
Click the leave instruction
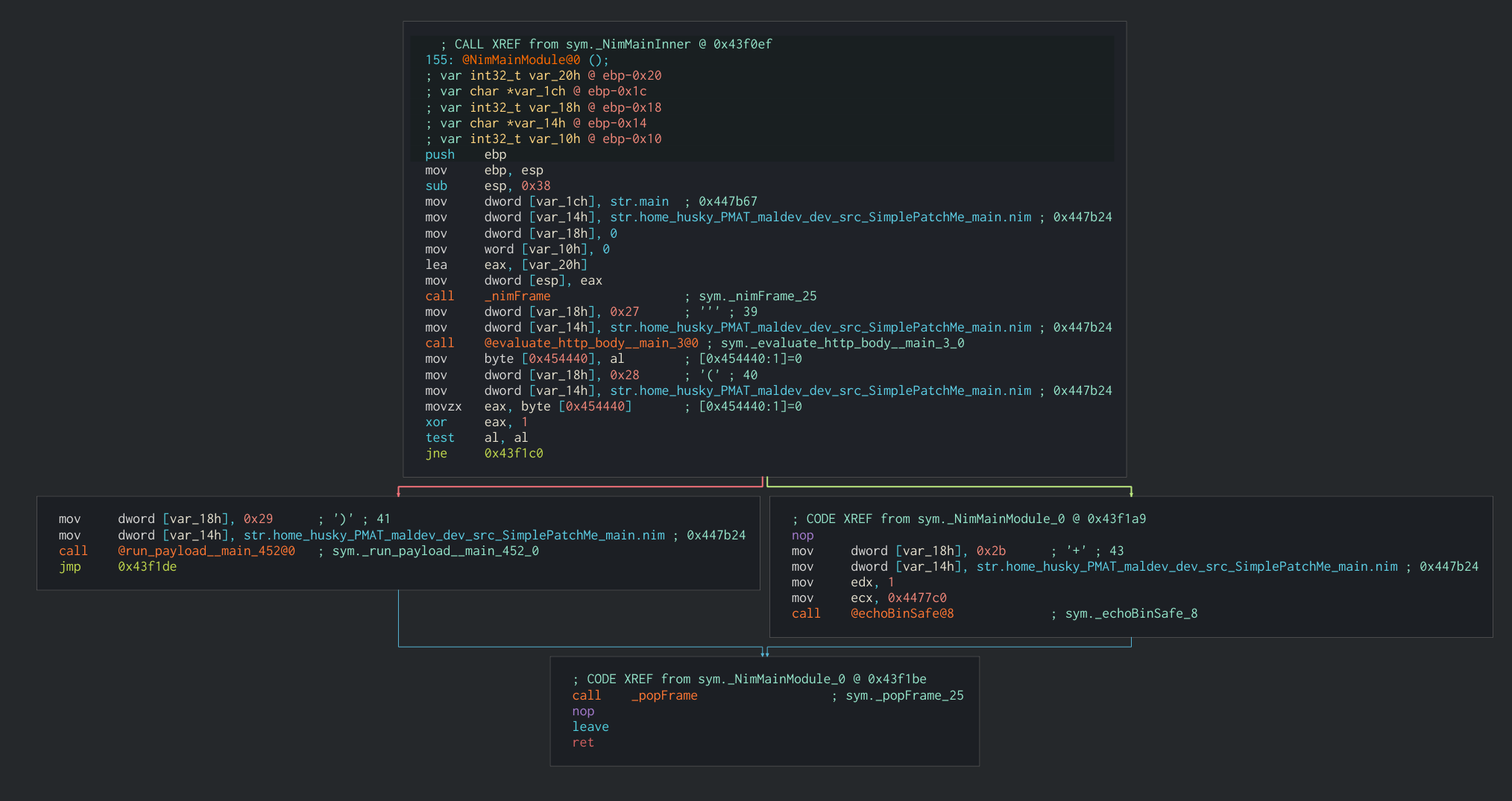click(590, 726)
